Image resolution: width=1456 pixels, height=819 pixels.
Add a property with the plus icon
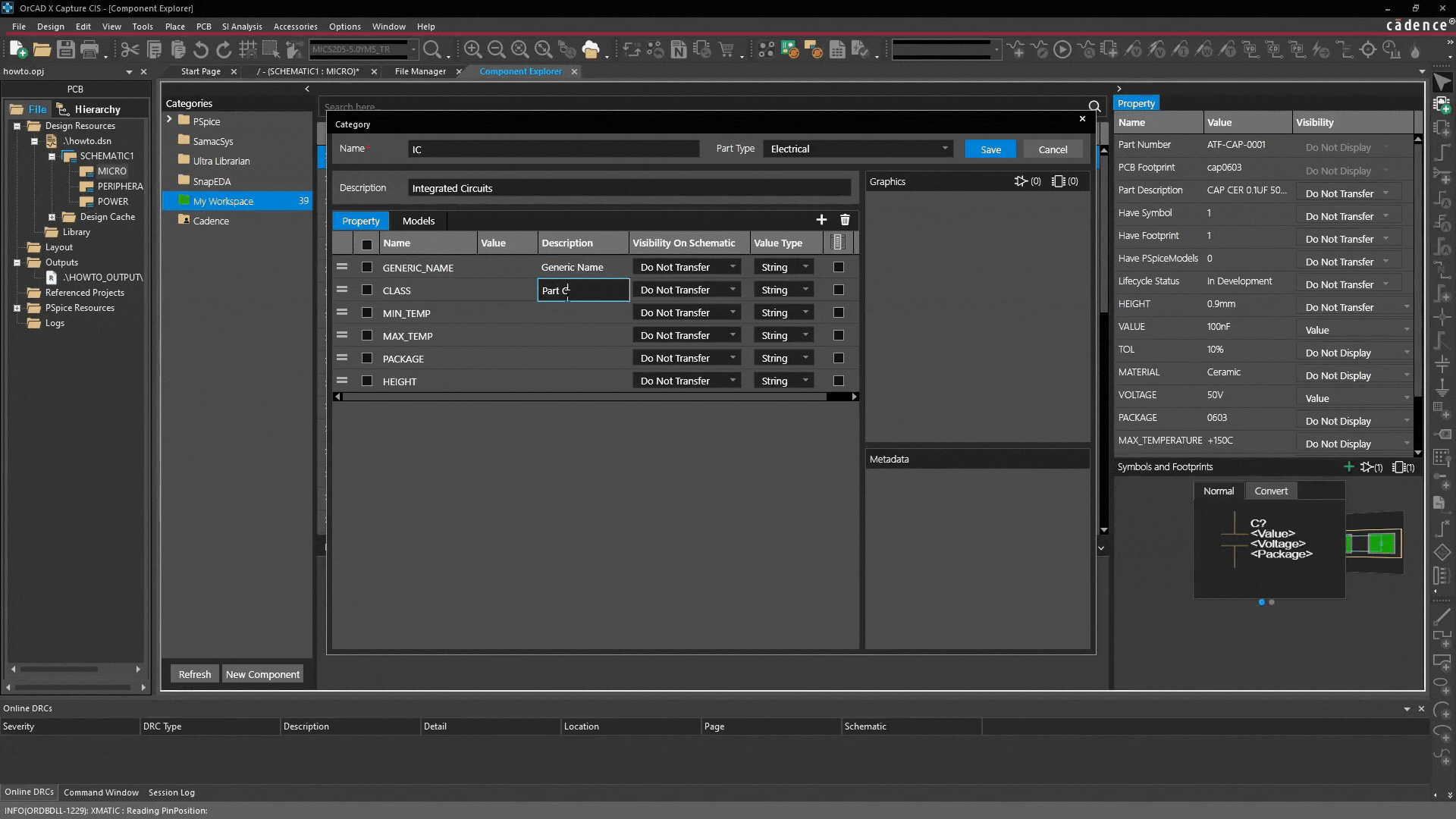(x=821, y=220)
